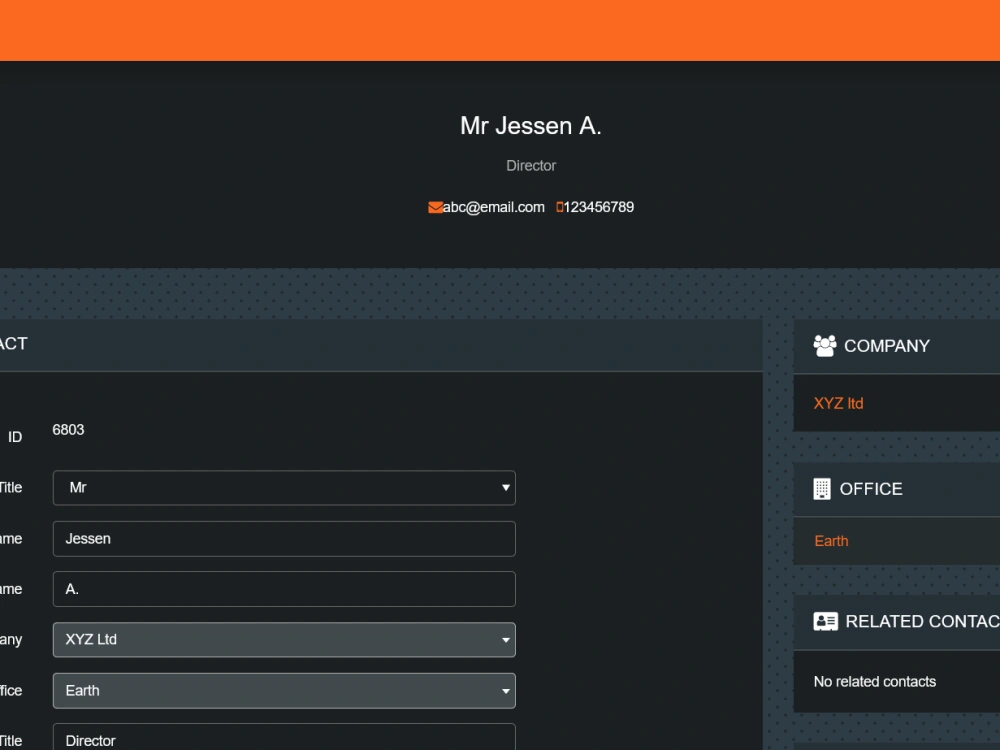This screenshot has width=1000, height=750.
Task: Click the Related Contacts card icon
Action: pos(825,621)
